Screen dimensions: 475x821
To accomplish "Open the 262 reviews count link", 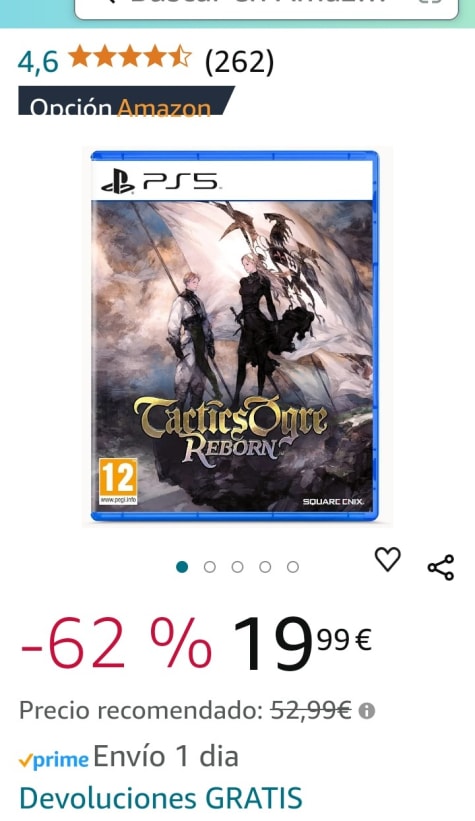I will pos(239,62).
